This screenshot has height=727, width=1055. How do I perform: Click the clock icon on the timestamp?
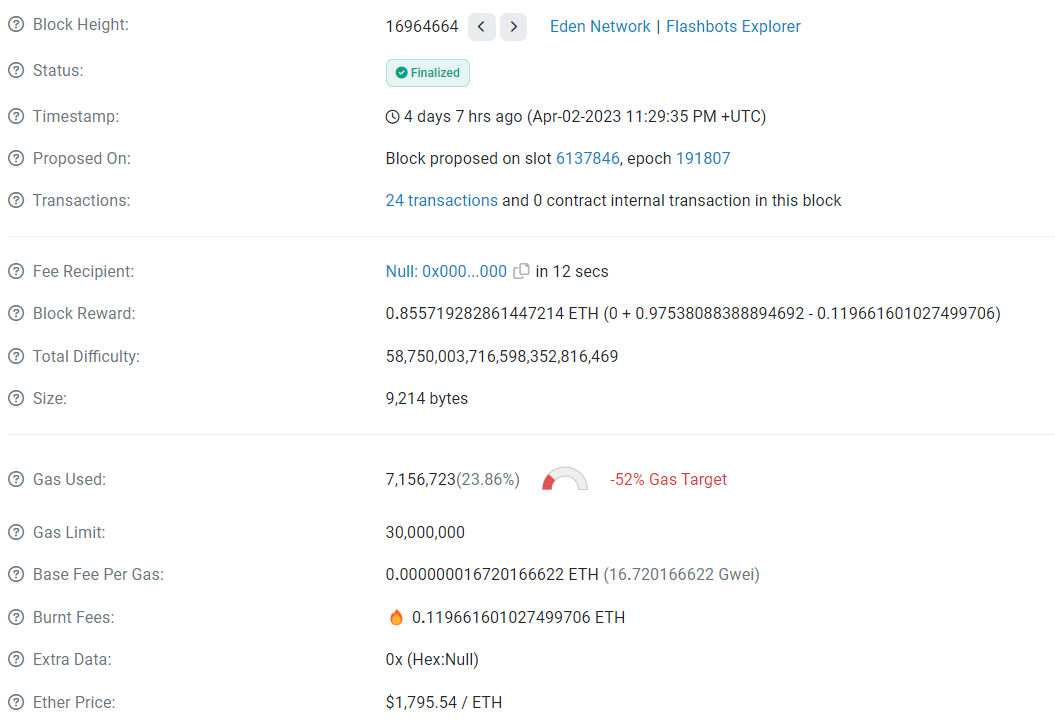391,116
